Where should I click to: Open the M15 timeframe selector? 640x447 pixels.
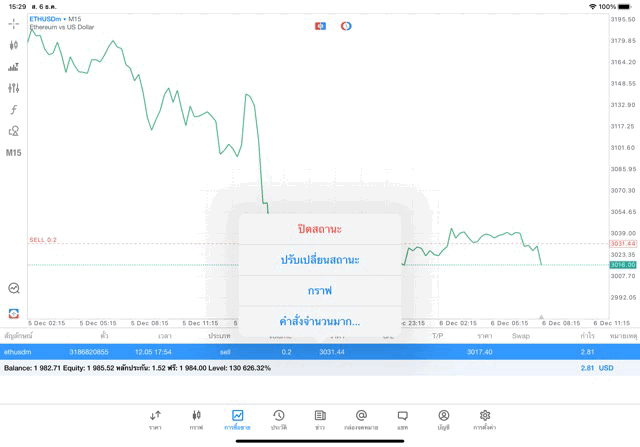coord(14,153)
